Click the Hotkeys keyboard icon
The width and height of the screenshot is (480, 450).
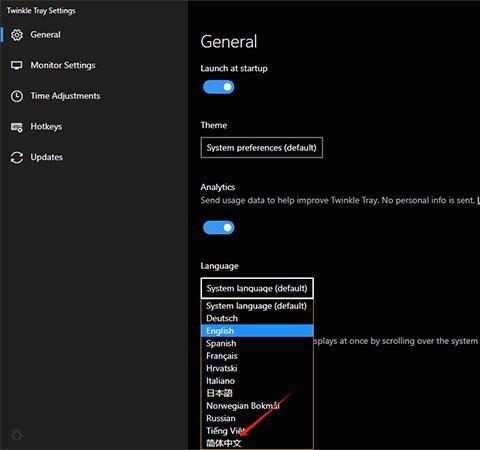tap(17, 127)
